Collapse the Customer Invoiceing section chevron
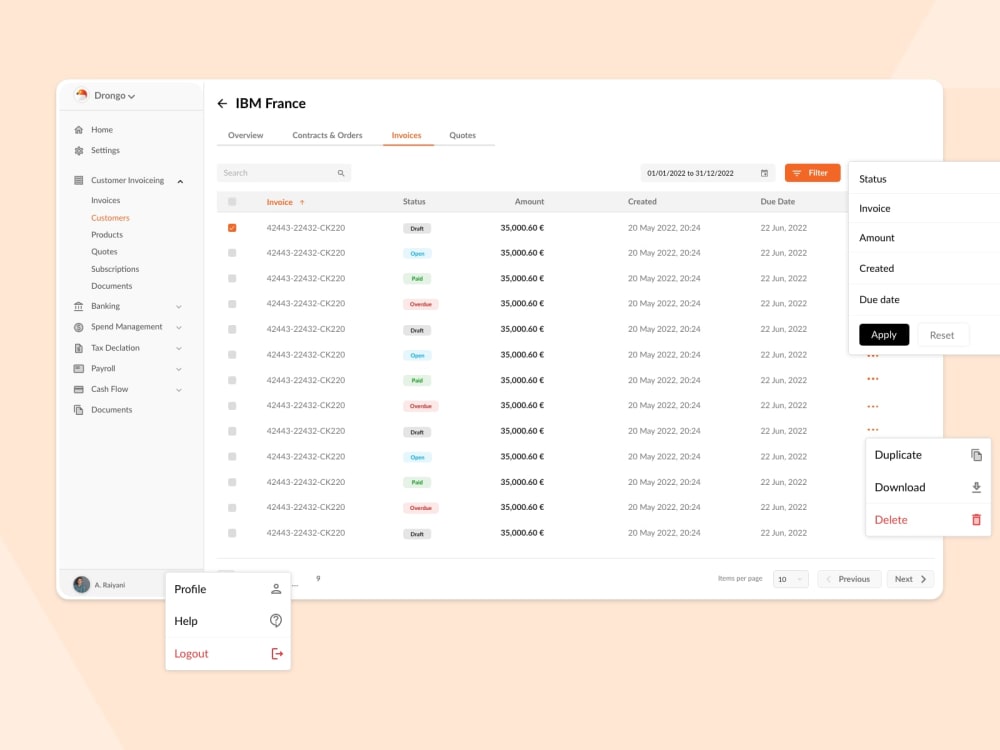The image size is (1000, 750). (180, 181)
